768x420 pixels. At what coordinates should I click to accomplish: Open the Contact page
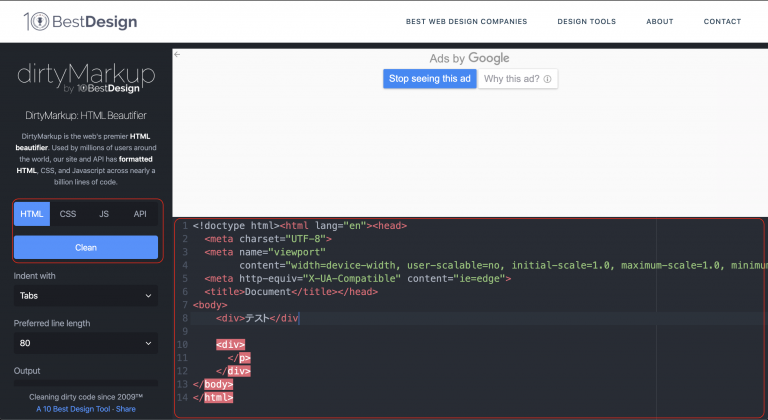[722, 22]
